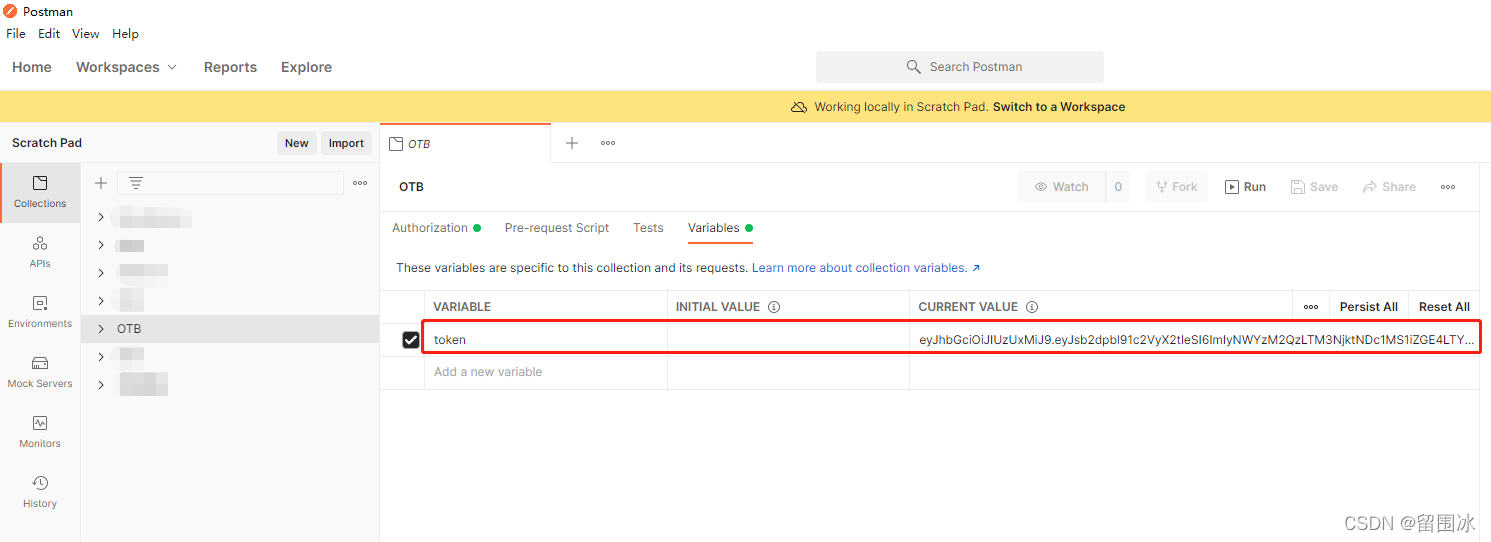1491x542 pixels.
Task: Click the token variable name cell
Action: tap(546, 340)
